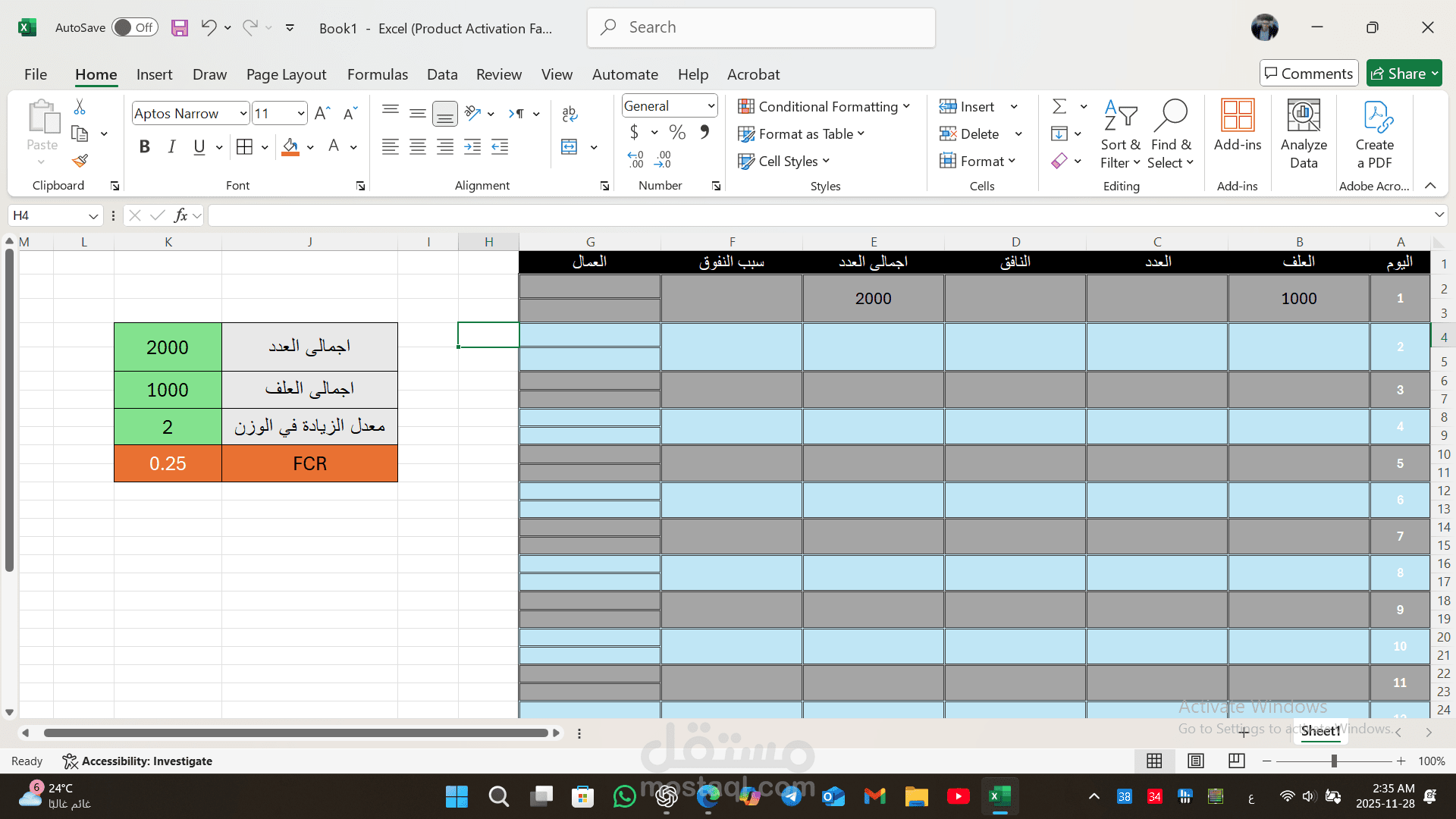1456x819 pixels.
Task: Toggle Center horizontal alignment
Action: coord(418,146)
